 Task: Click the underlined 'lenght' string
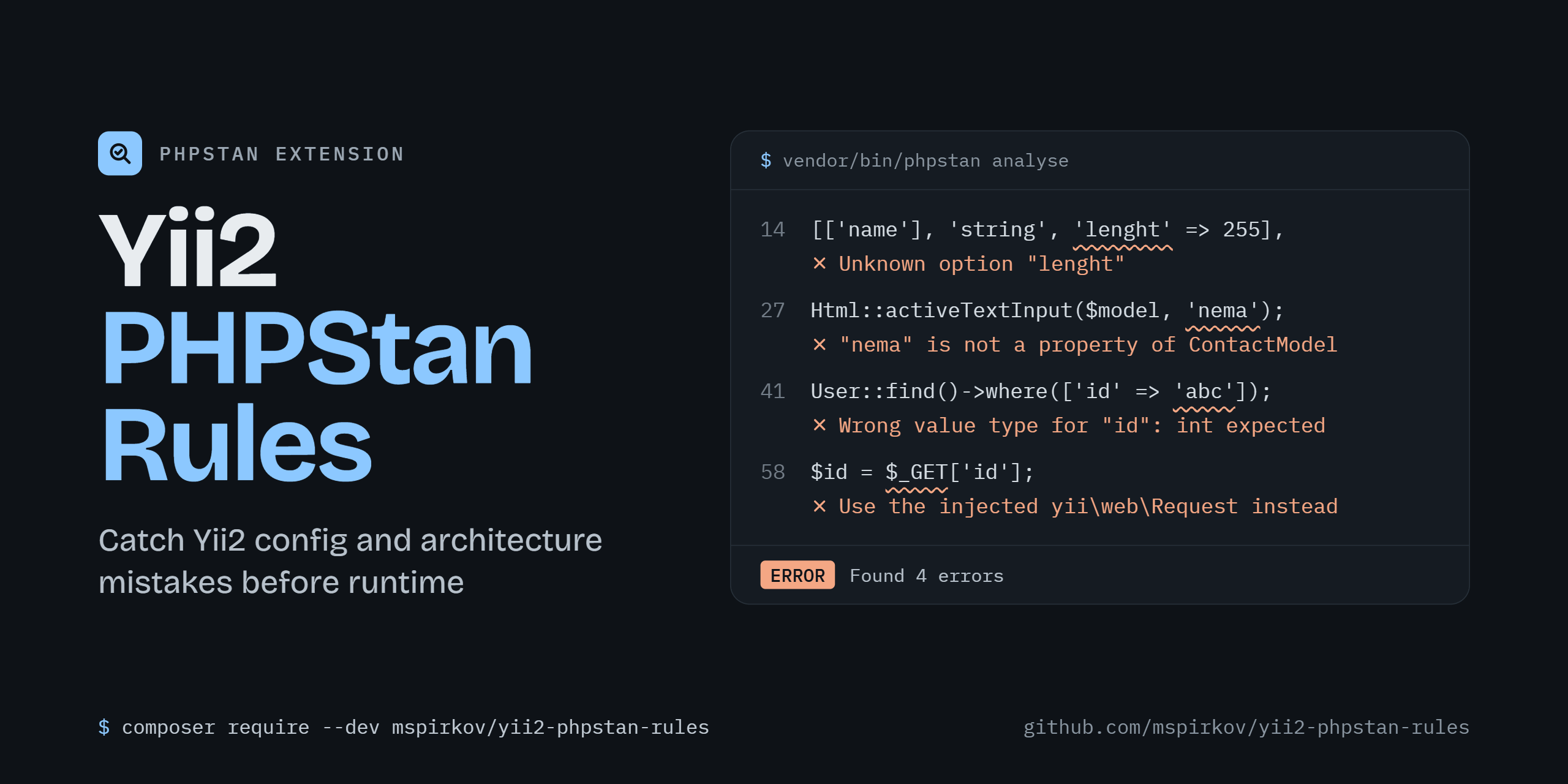pyautogui.click(x=1123, y=231)
